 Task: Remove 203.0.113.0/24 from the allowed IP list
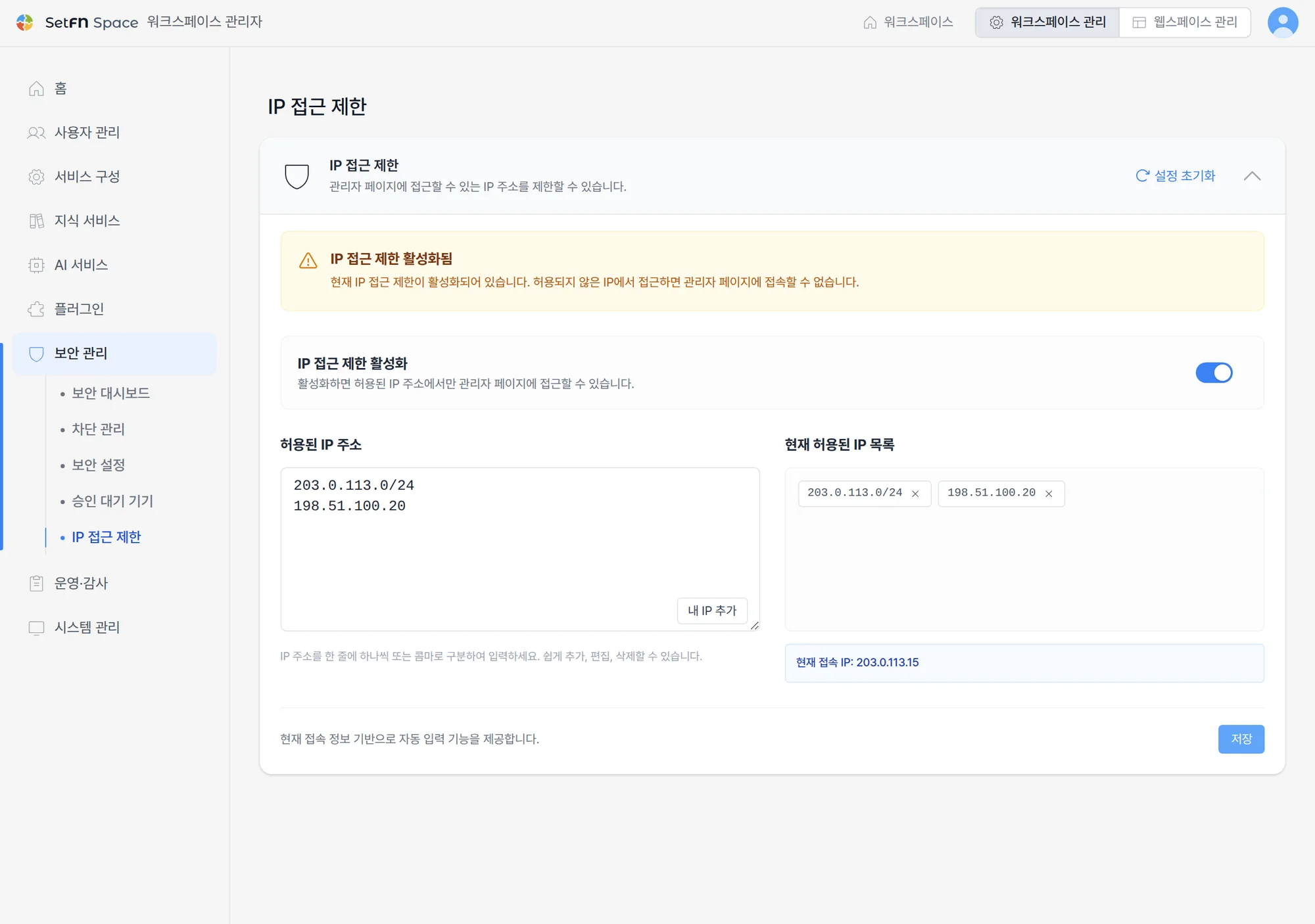coord(915,494)
